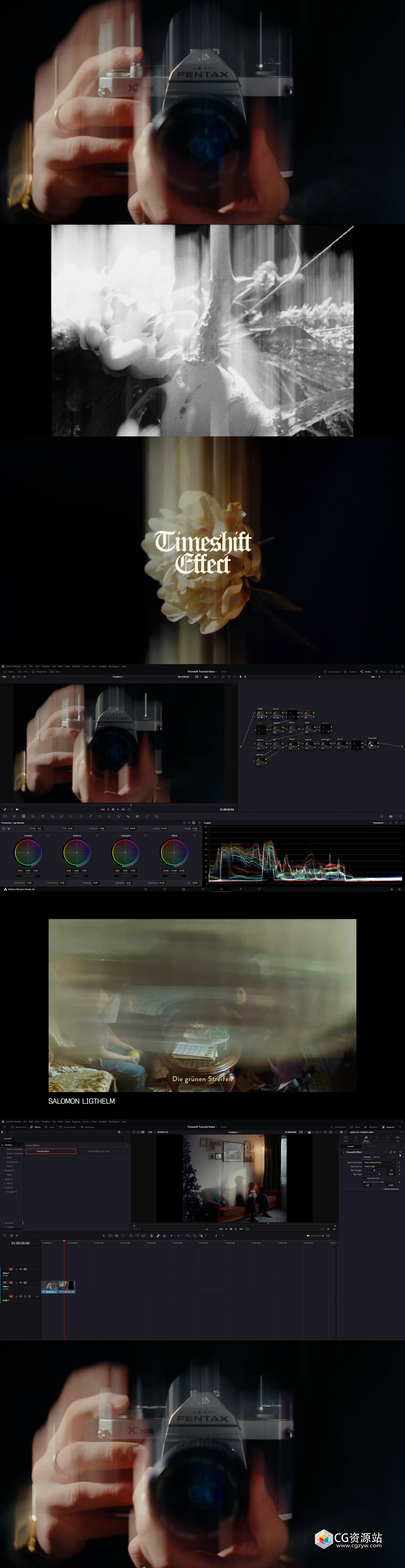Mute audio icon below Color page viewer
405x1568 pixels.
(17, 810)
